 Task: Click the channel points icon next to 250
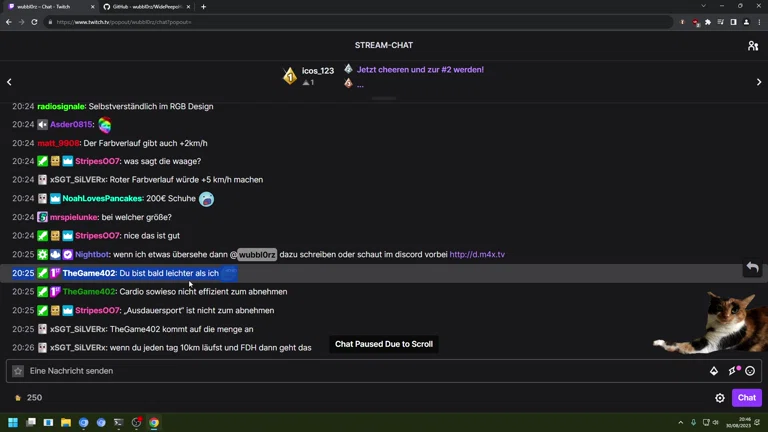pos(17,398)
